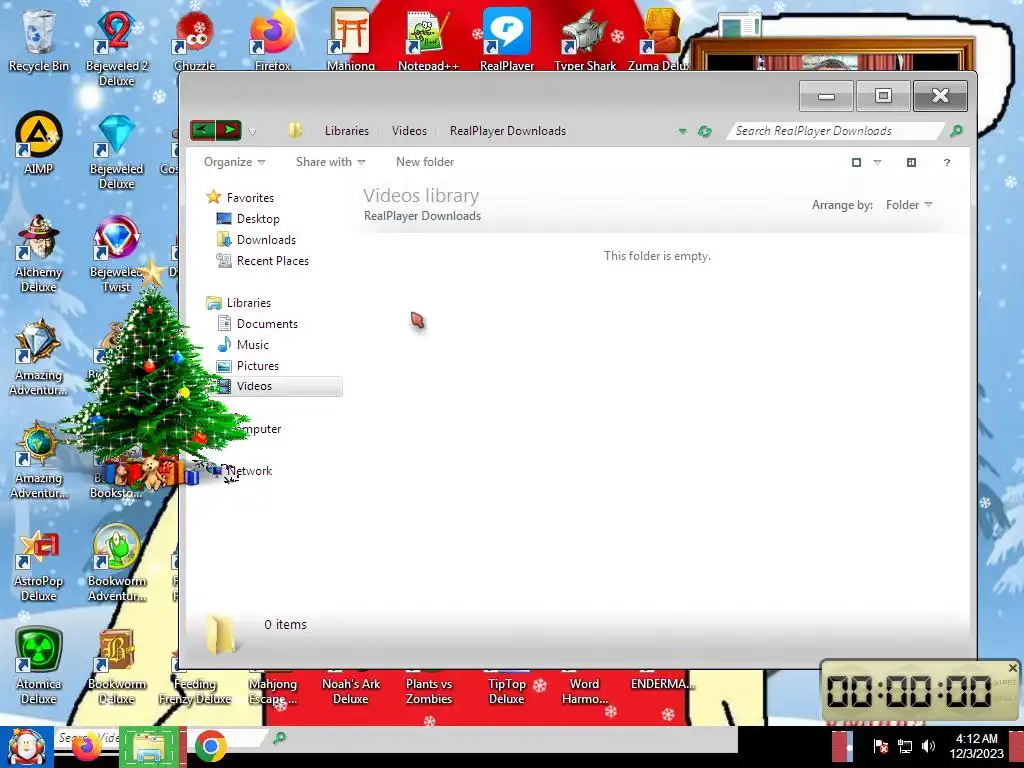This screenshot has width=1024, height=768.
Task: Click the Bejeweled Twist desktop icon
Action: (116, 255)
